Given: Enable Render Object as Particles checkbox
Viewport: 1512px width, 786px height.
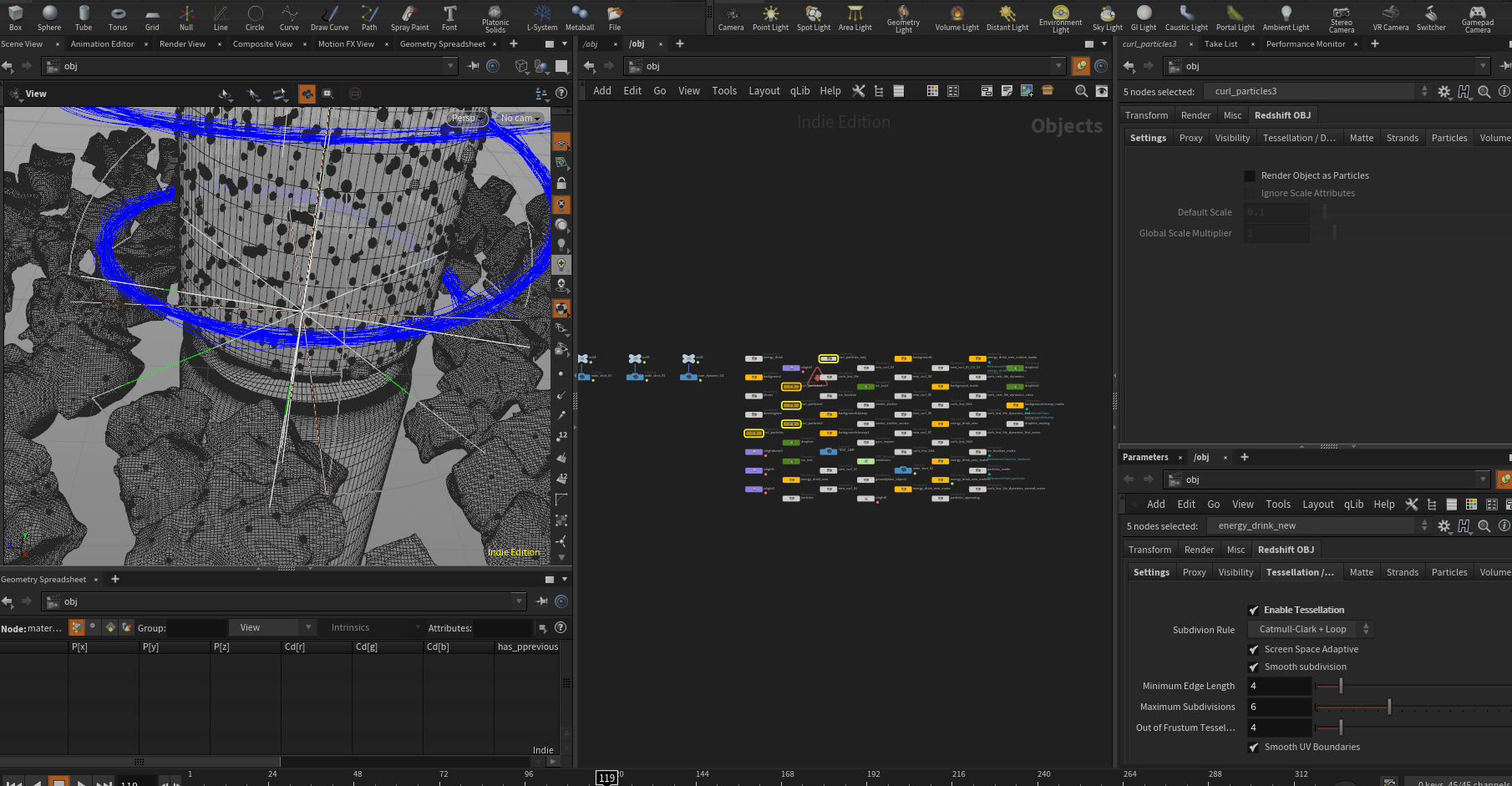Looking at the screenshot, I should click(x=1250, y=176).
